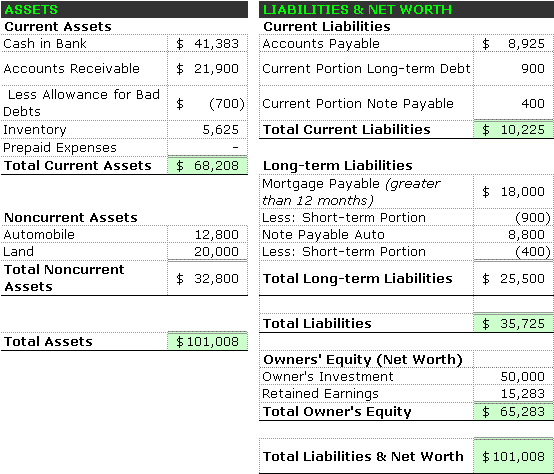Click the 35,725 total liabilities cell

513,323
